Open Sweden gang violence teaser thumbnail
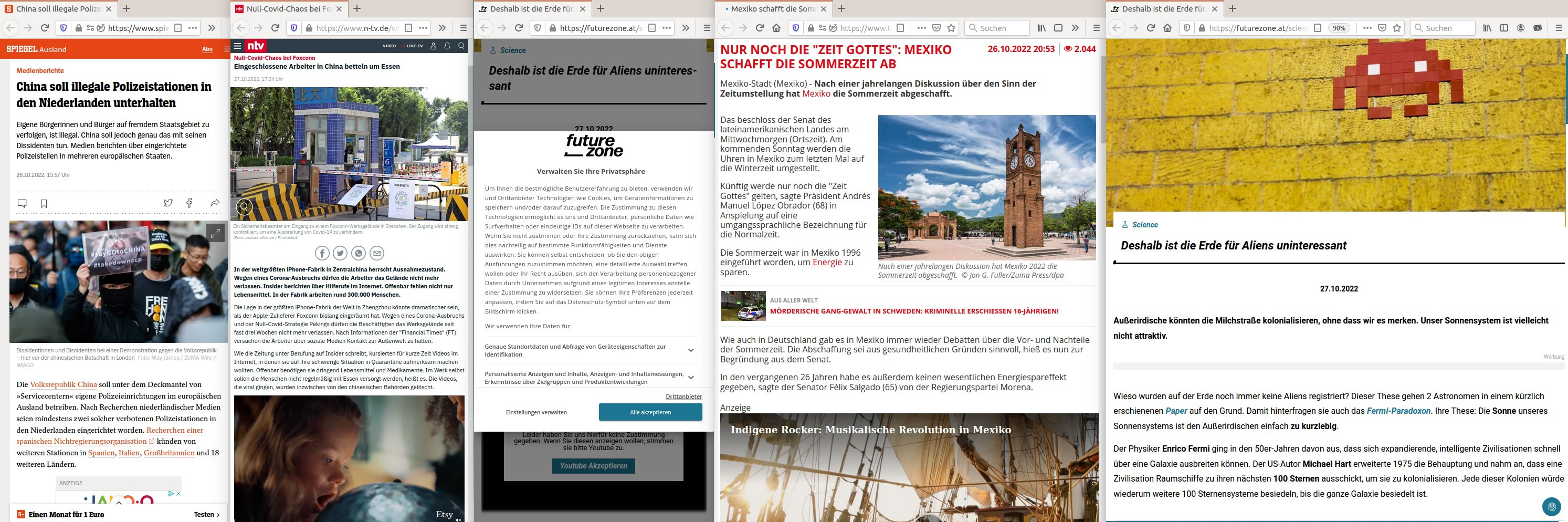 pos(743,306)
